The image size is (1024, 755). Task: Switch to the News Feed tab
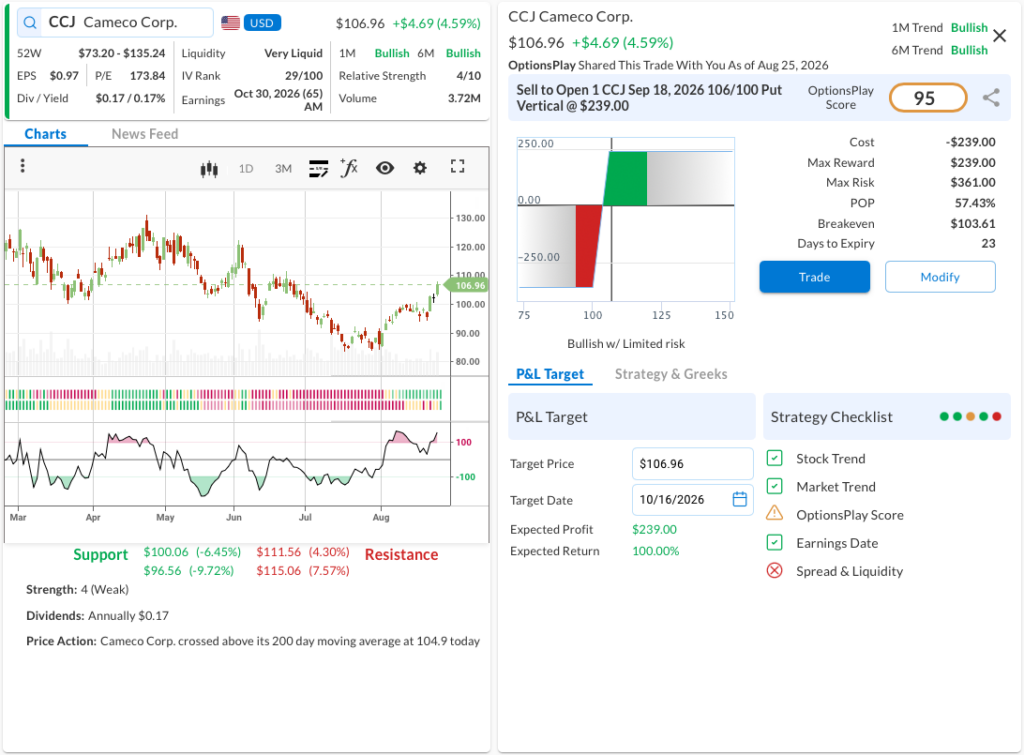[x=144, y=134]
